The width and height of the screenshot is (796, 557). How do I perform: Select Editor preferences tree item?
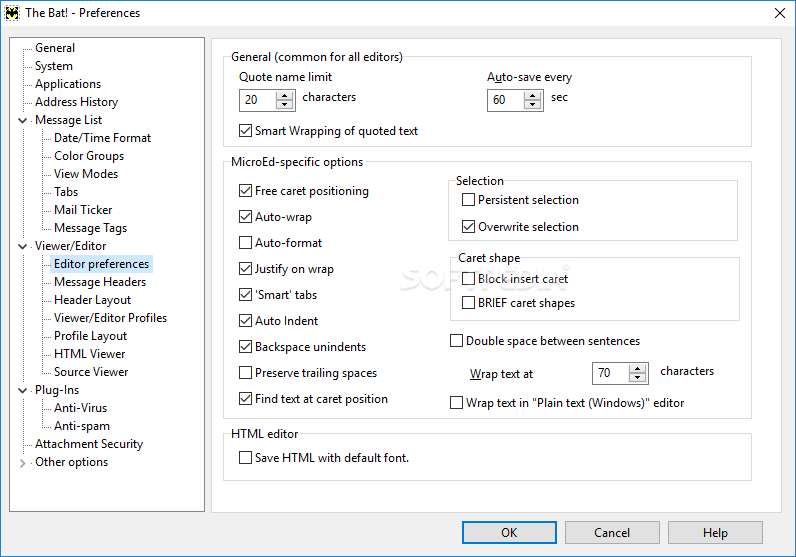[102, 264]
